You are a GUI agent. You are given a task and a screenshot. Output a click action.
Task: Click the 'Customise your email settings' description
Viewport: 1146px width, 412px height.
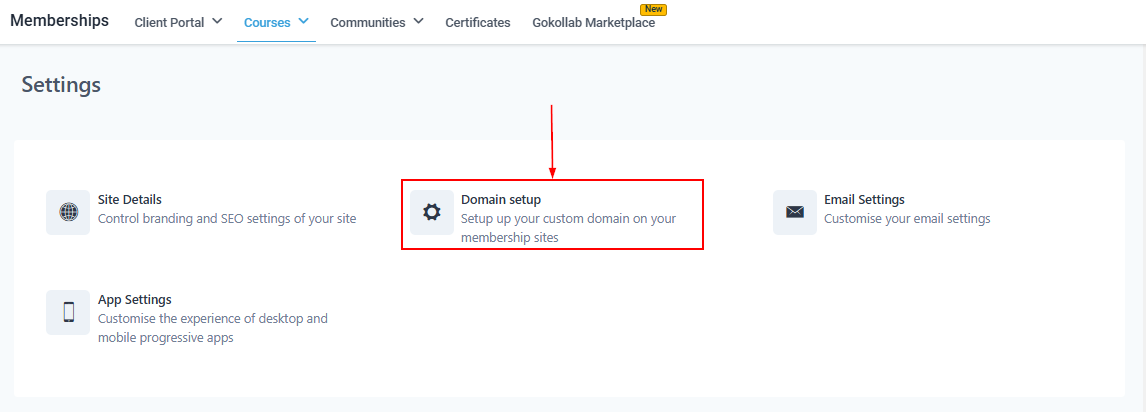[x=906, y=219]
